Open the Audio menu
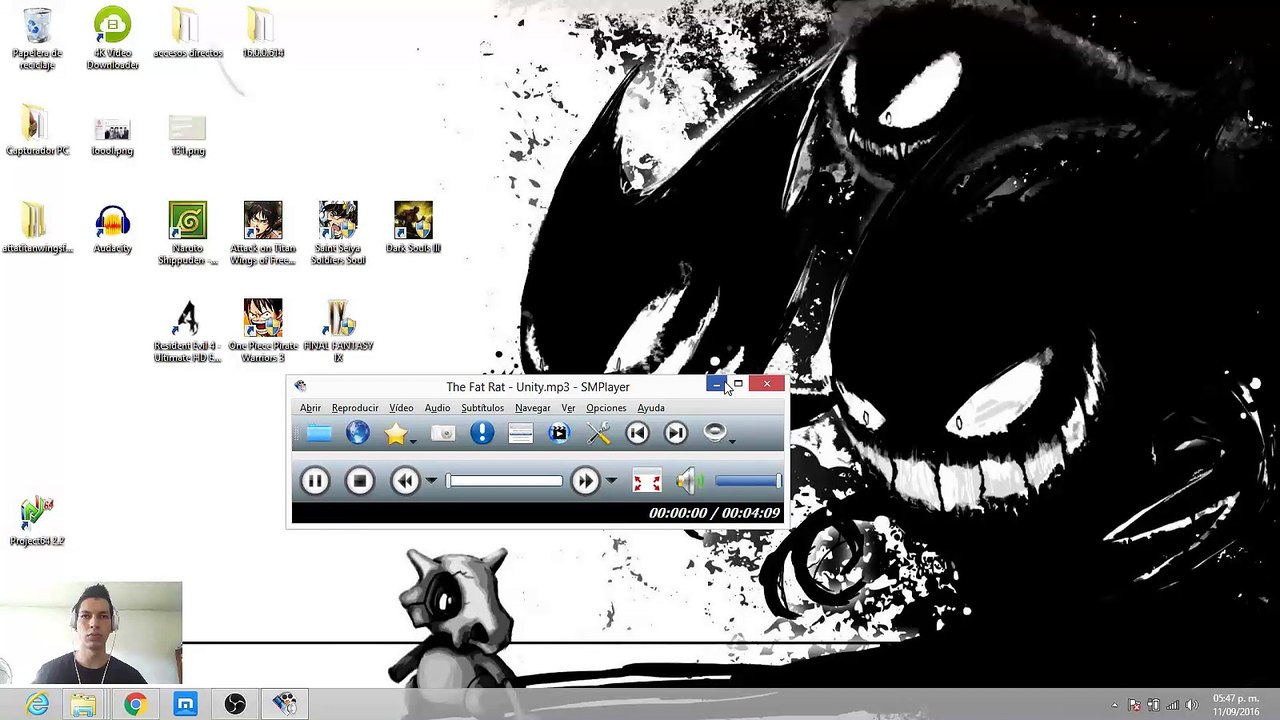Screen dimensions: 1280x720 click(437, 408)
